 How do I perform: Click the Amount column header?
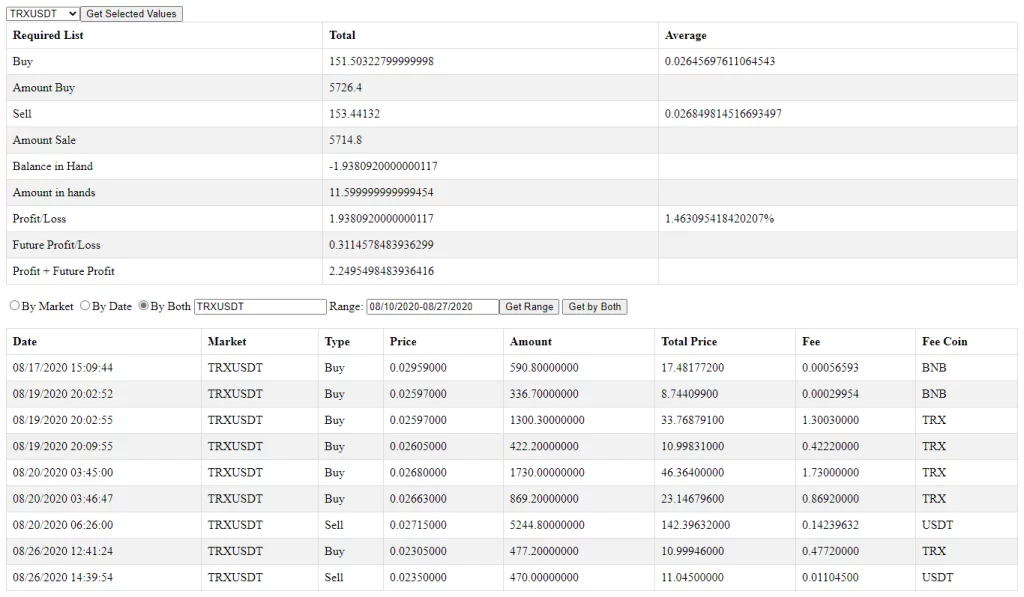click(x=531, y=342)
